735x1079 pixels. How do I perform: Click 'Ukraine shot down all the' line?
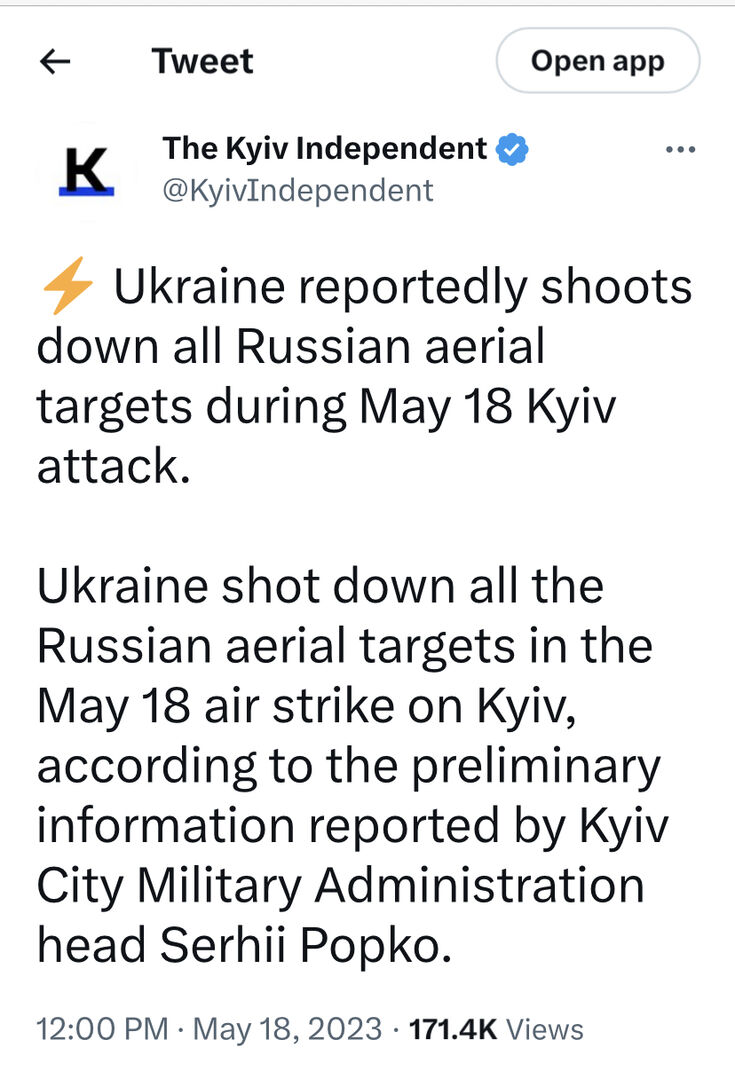[x=320, y=586]
